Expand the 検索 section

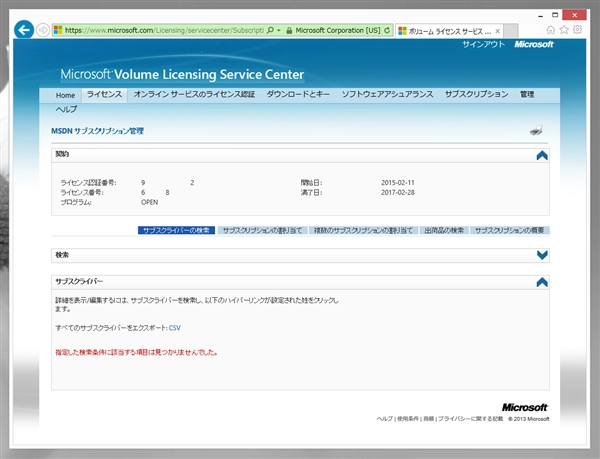pyautogui.click(x=542, y=255)
